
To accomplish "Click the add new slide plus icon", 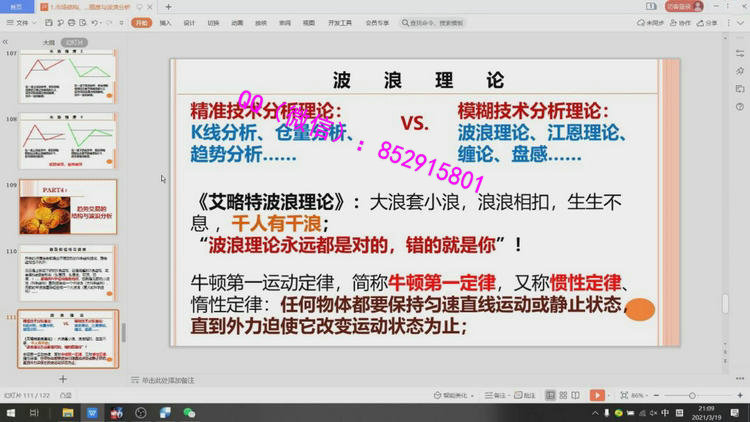I will [63, 379].
